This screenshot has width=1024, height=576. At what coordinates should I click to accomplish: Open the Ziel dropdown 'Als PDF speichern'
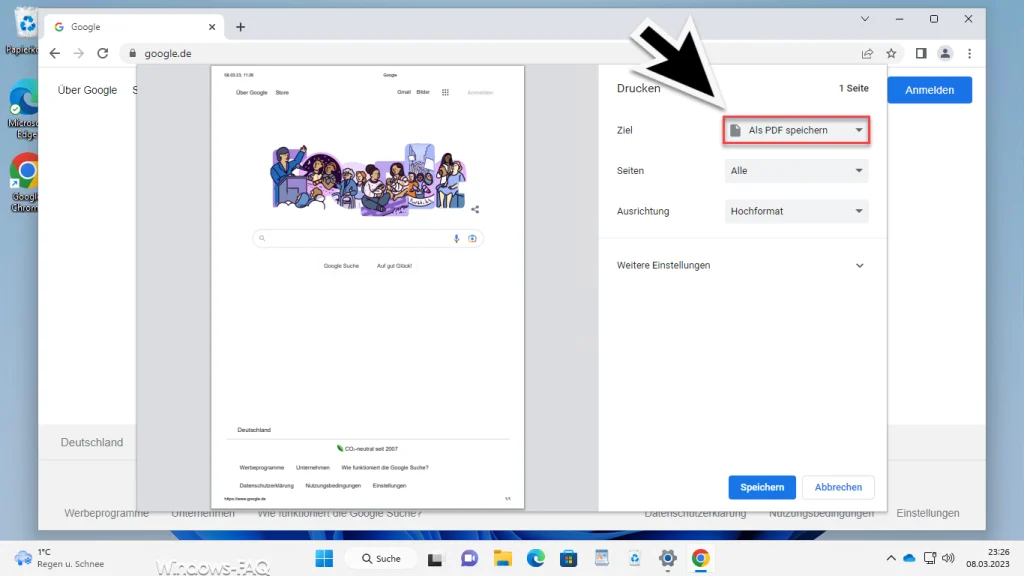796,130
